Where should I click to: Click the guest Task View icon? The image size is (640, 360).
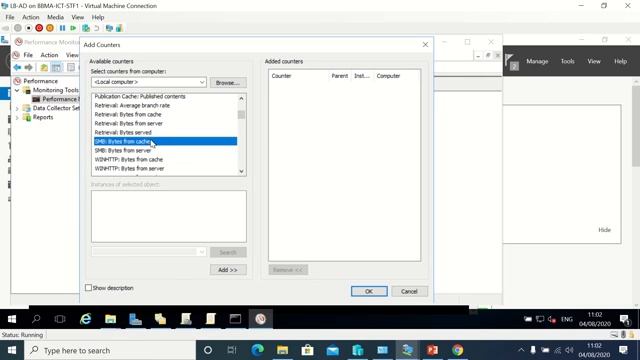click(x=60, y=319)
